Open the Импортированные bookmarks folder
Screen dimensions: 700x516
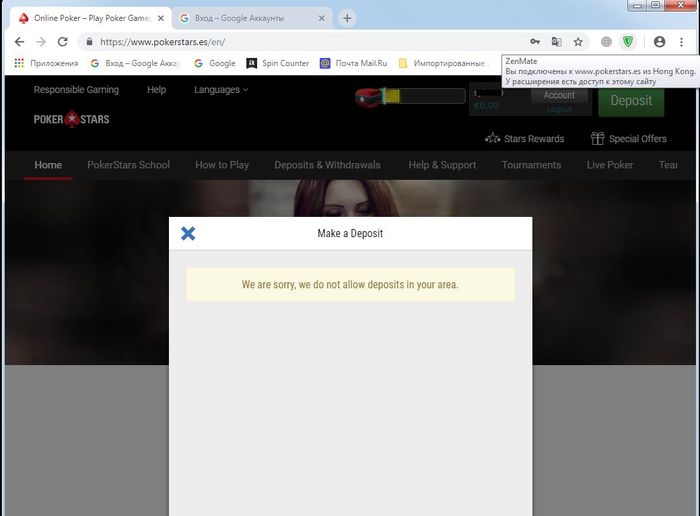pos(442,63)
